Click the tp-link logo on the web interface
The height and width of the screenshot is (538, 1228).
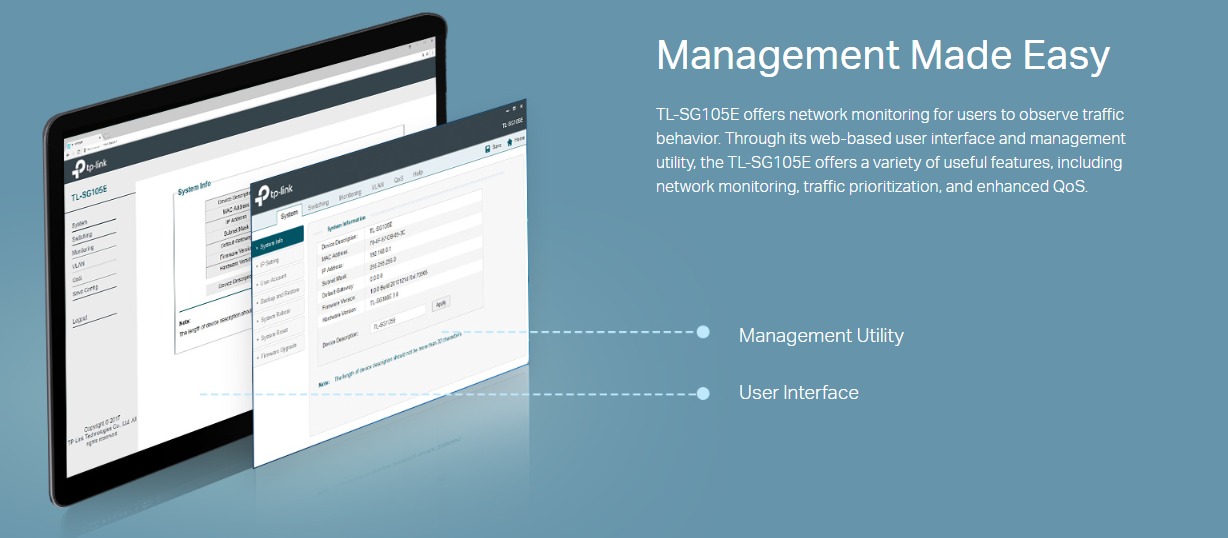(90, 166)
